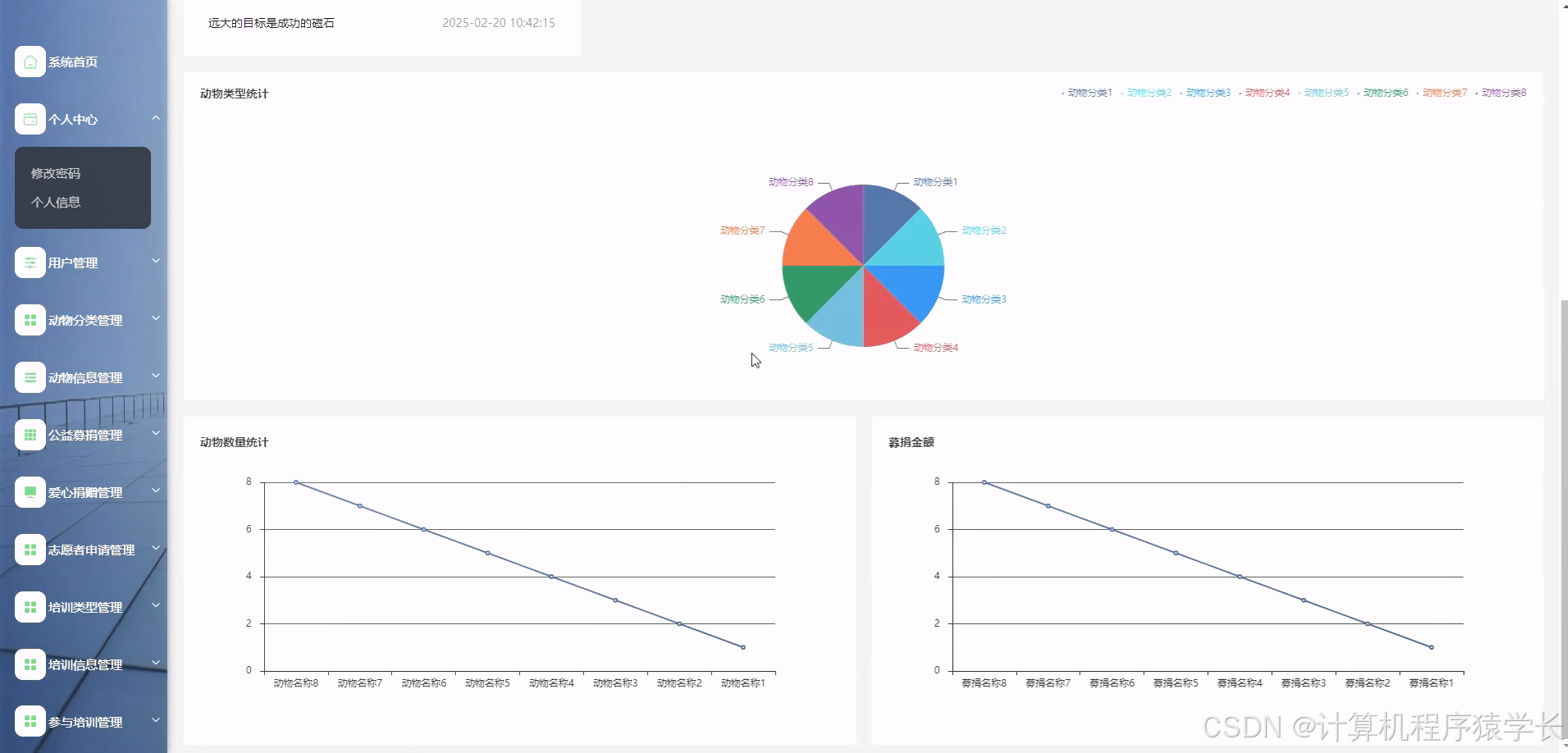Click the 公益募捐管理 table icon

coord(30,435)
